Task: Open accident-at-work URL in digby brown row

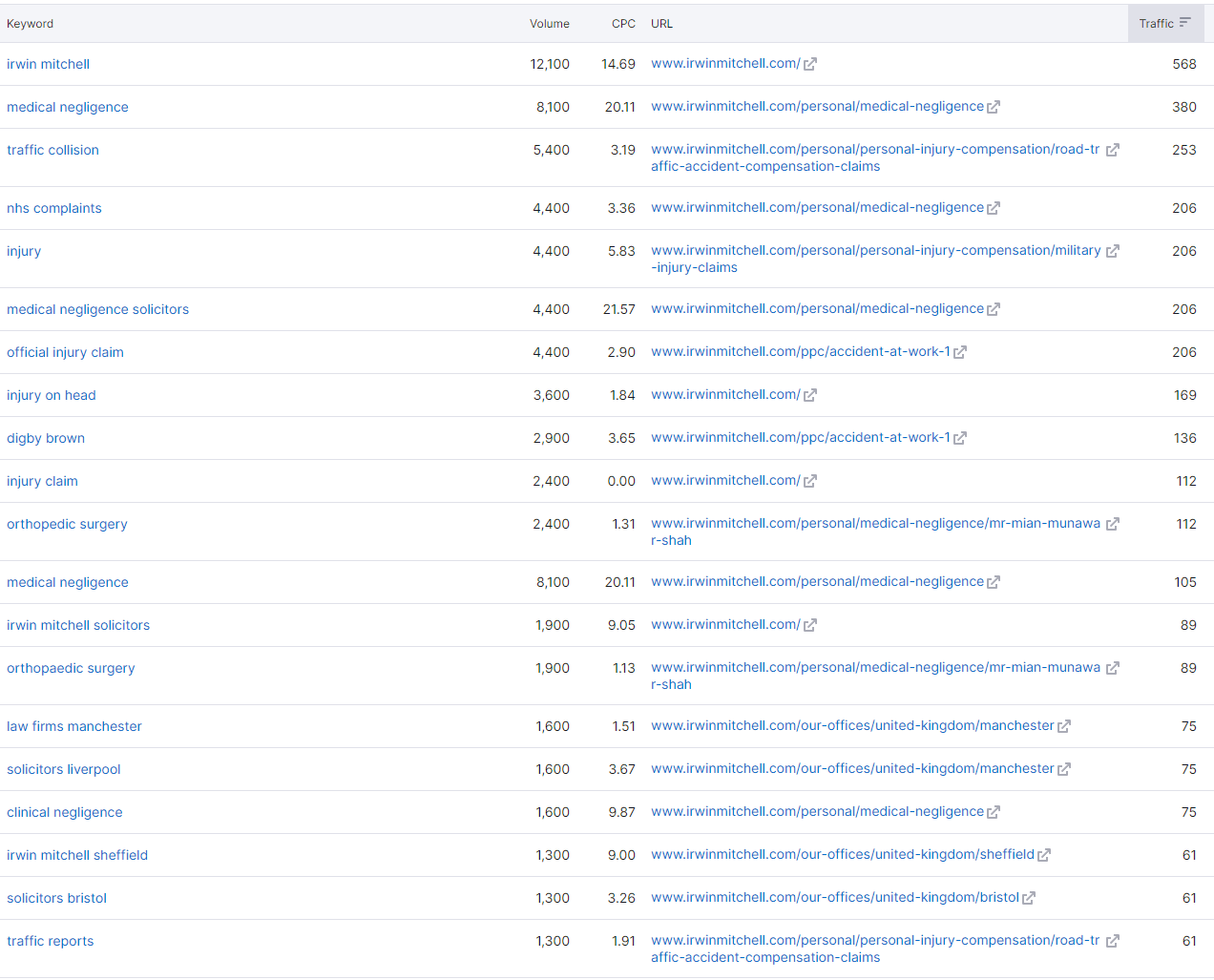Action: click(x=801, y=437)
